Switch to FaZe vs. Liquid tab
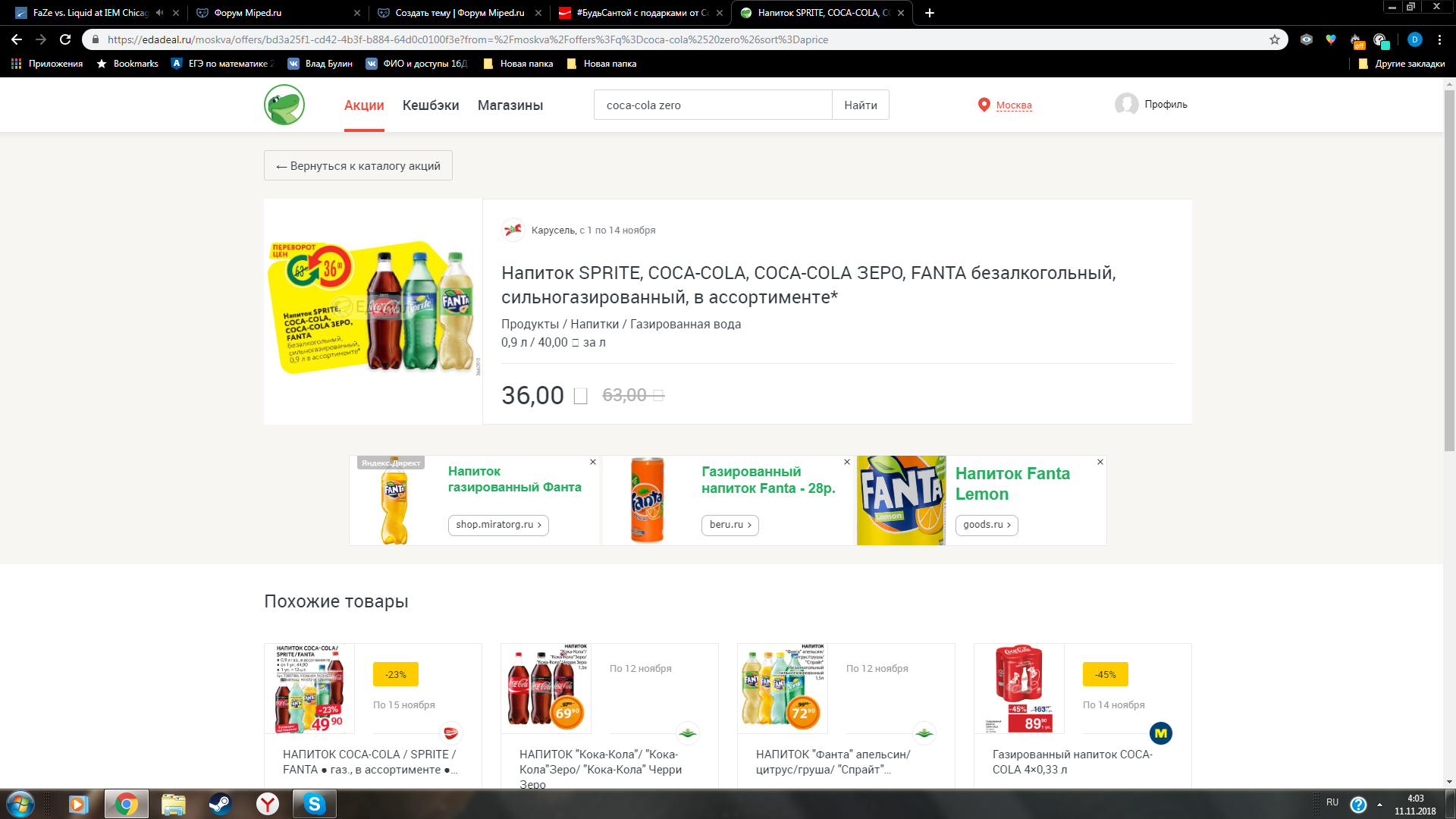1456x819 pixels. click(89, 13)
